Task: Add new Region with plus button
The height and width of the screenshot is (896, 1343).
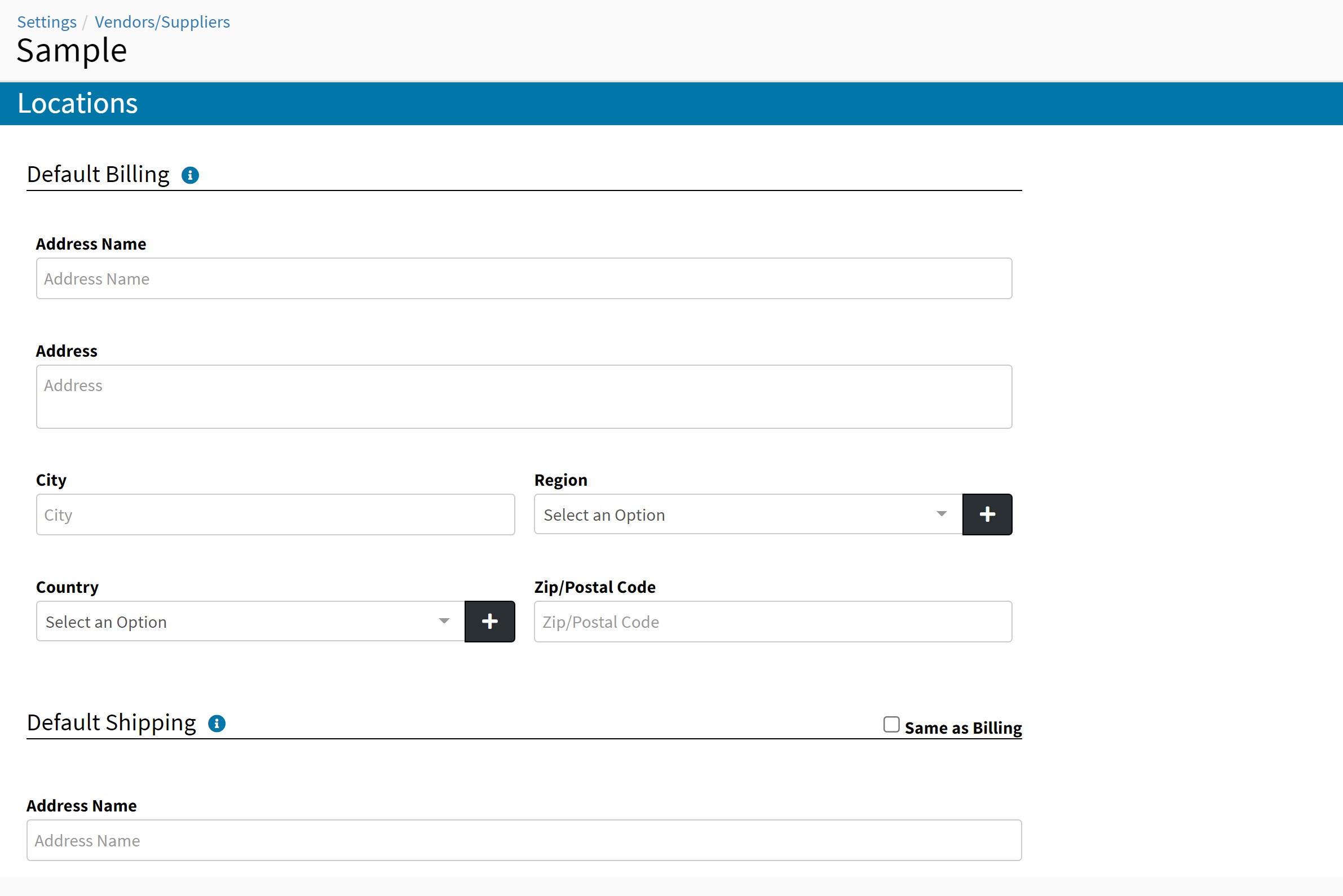Action: point(987,514)
